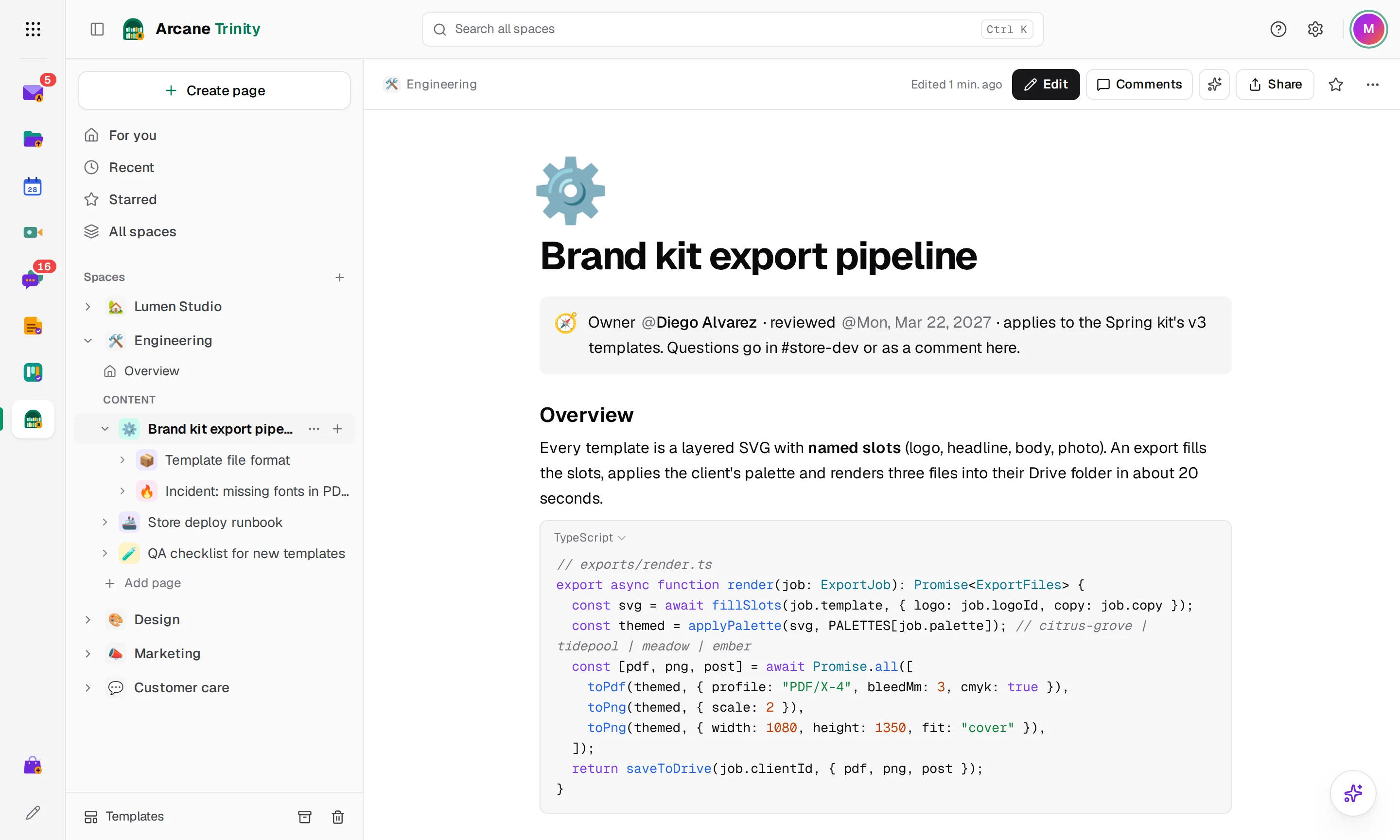Expand the Lumen Studio space
Viewport: 1400px width, 840px height.
(x=87, y=306)
